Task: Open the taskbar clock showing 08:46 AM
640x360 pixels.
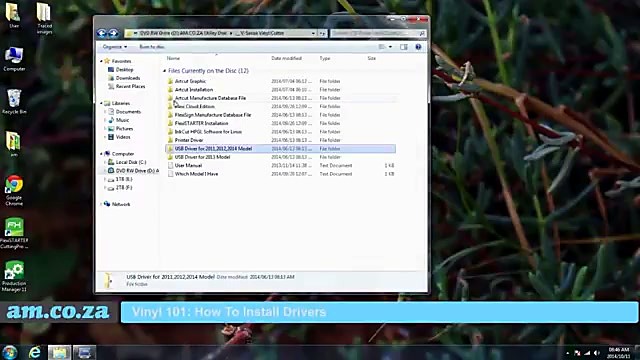Action: click(x=618, y=353)
